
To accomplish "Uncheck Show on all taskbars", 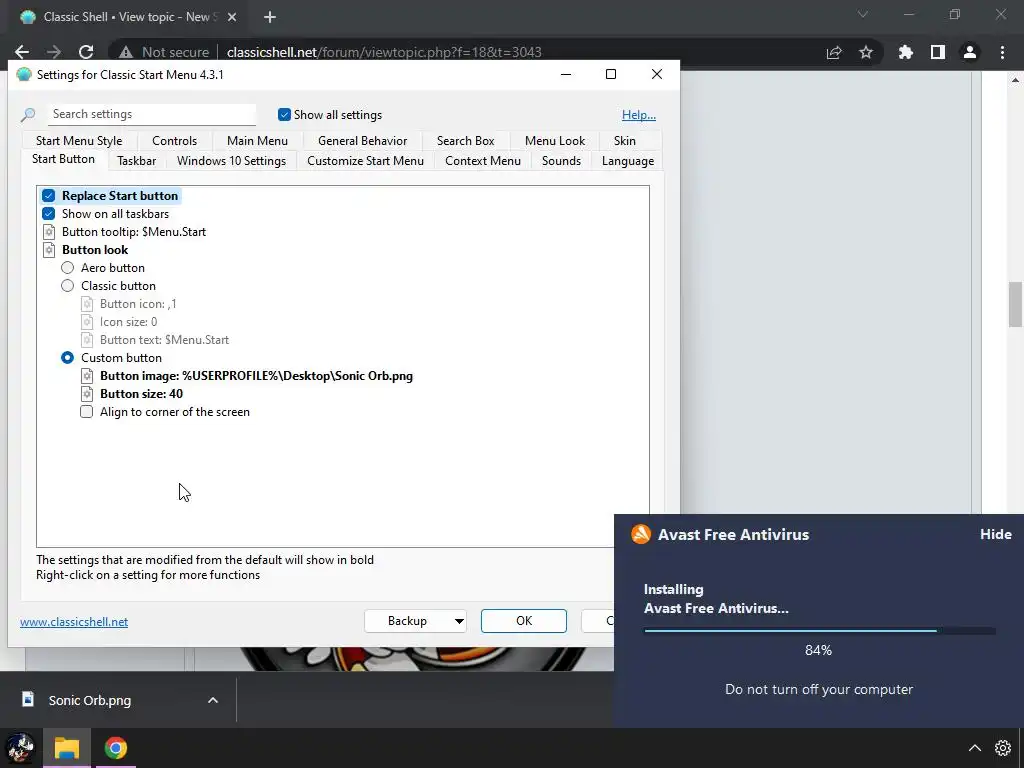I will tap(48, 214).
